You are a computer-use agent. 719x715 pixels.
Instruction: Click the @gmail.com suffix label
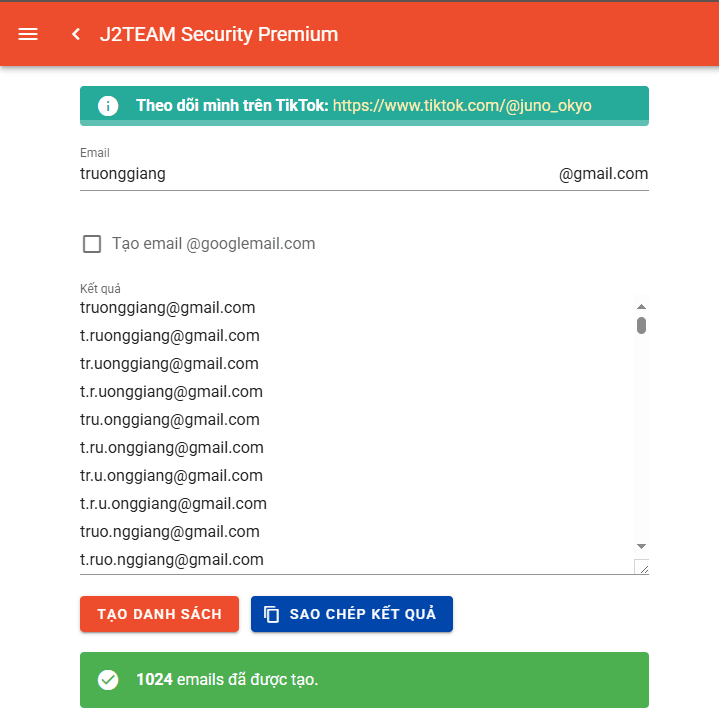click(603, 174)
